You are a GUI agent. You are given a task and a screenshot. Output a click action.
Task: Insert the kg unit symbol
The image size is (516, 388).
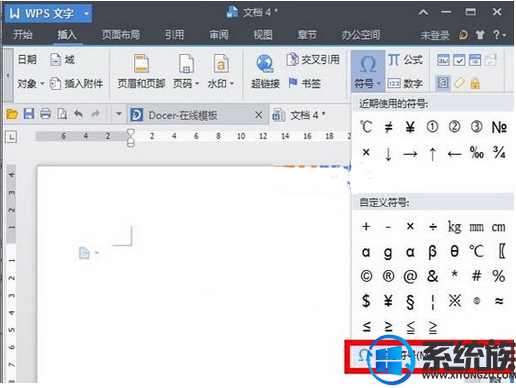pos(454,227)
